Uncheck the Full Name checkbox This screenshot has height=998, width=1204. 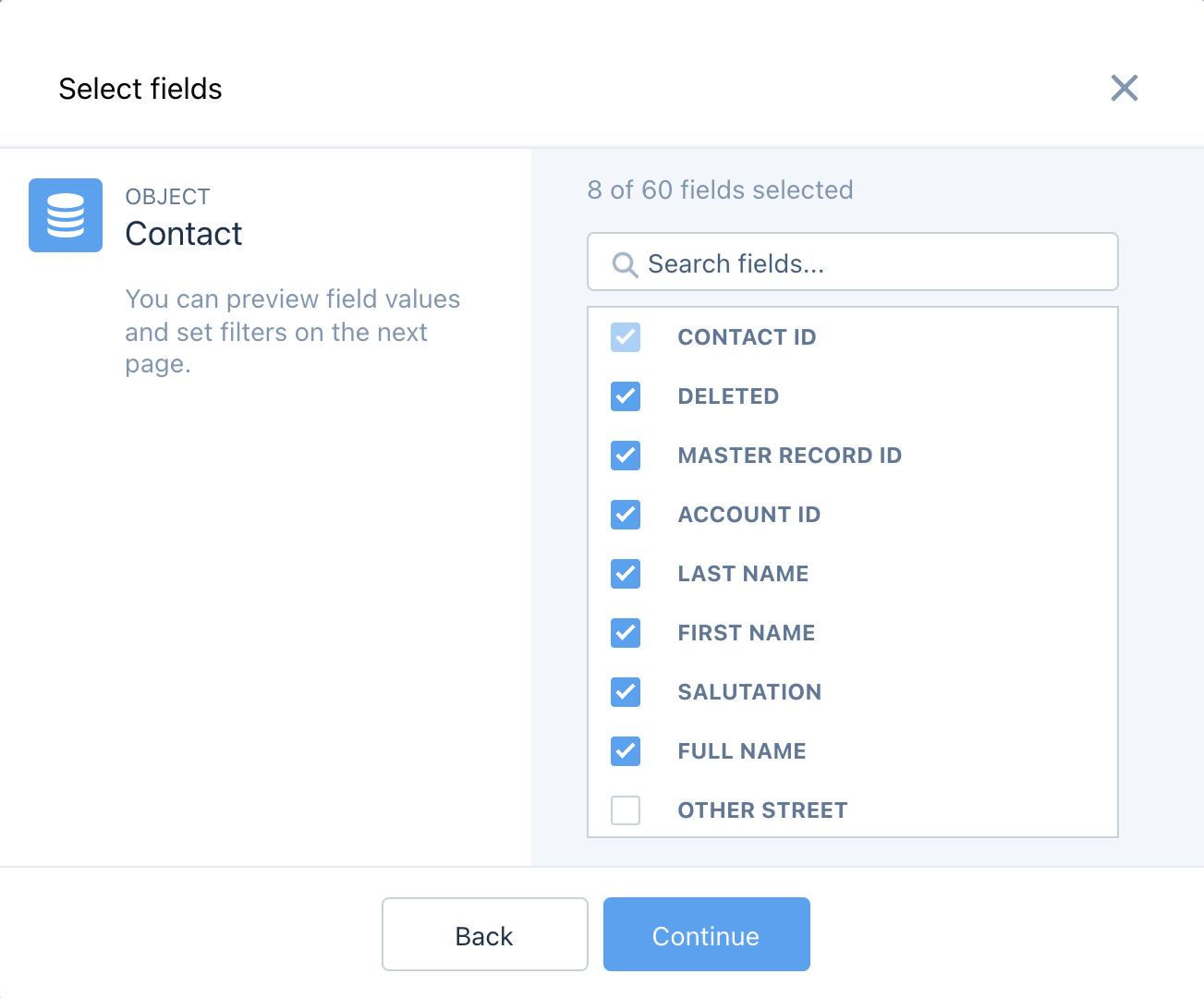click(626, 751)
